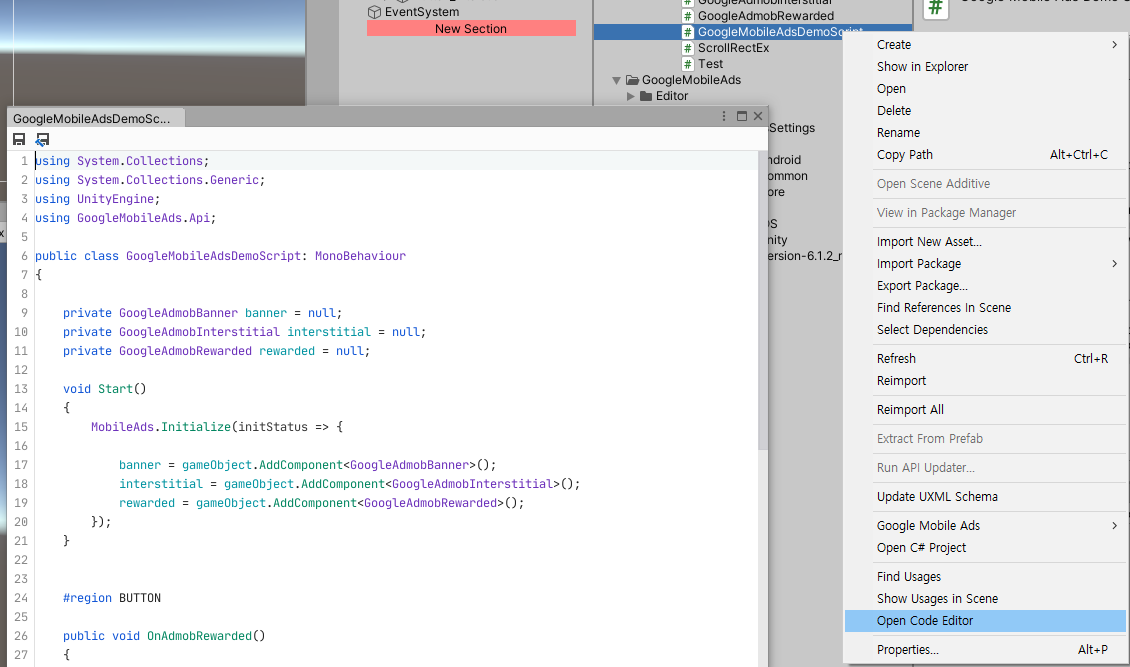Select the ScrollRectEx script icon
The image size is (1130, 667).
pos(688,48)
